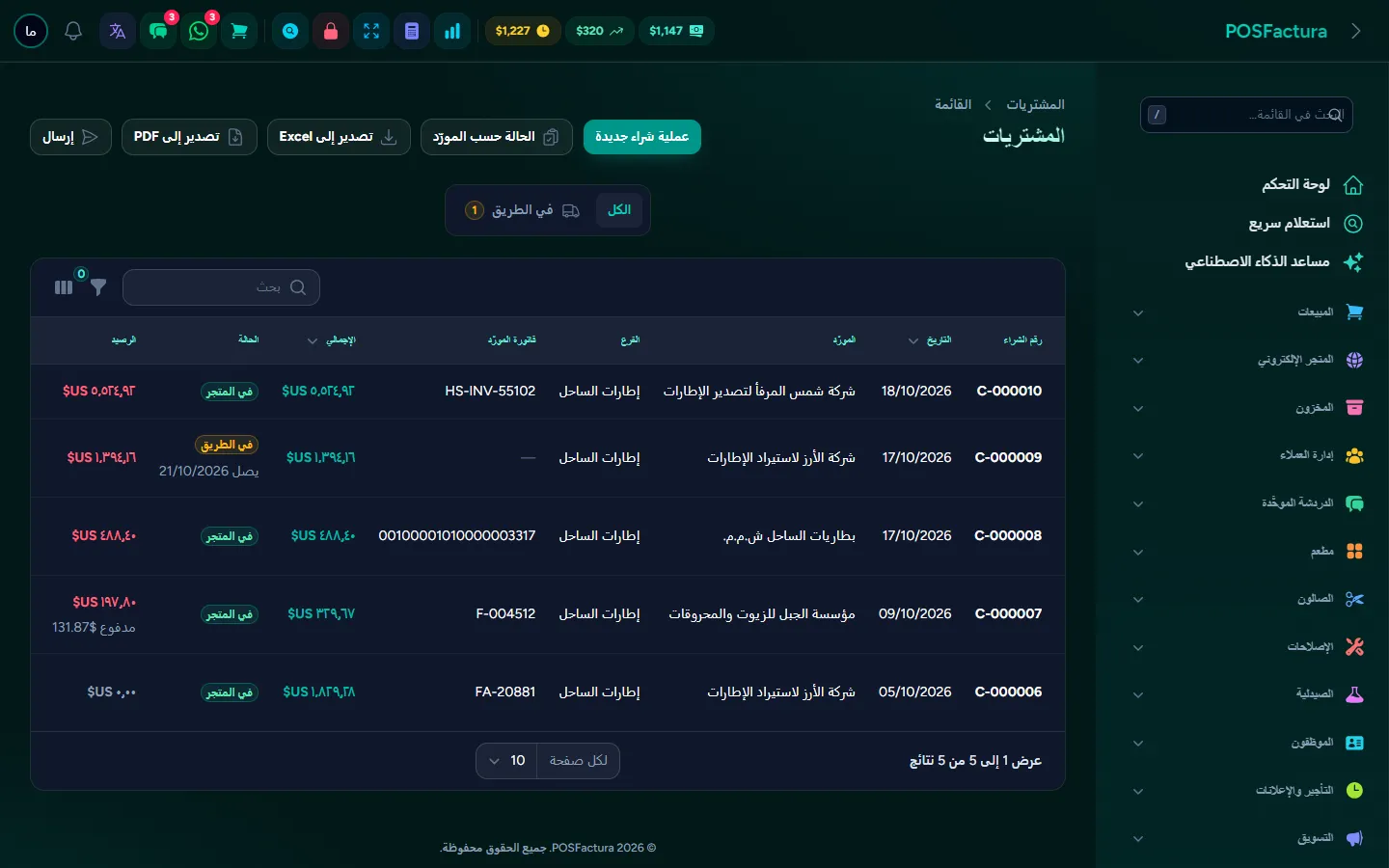Click تصدير إلى Excel button
This screenshot has width=1389, height=868.
(339, 137)
